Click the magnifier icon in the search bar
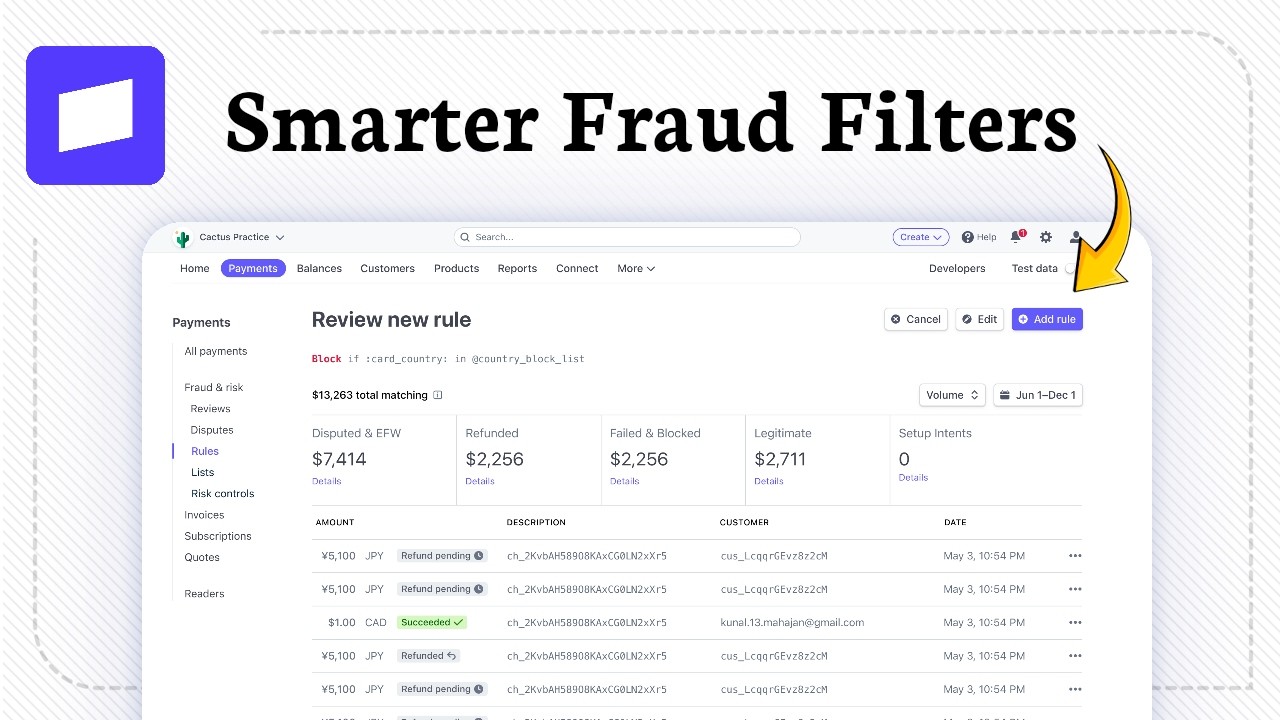Screen dimensions: 1280x720 tap(466, 237)
